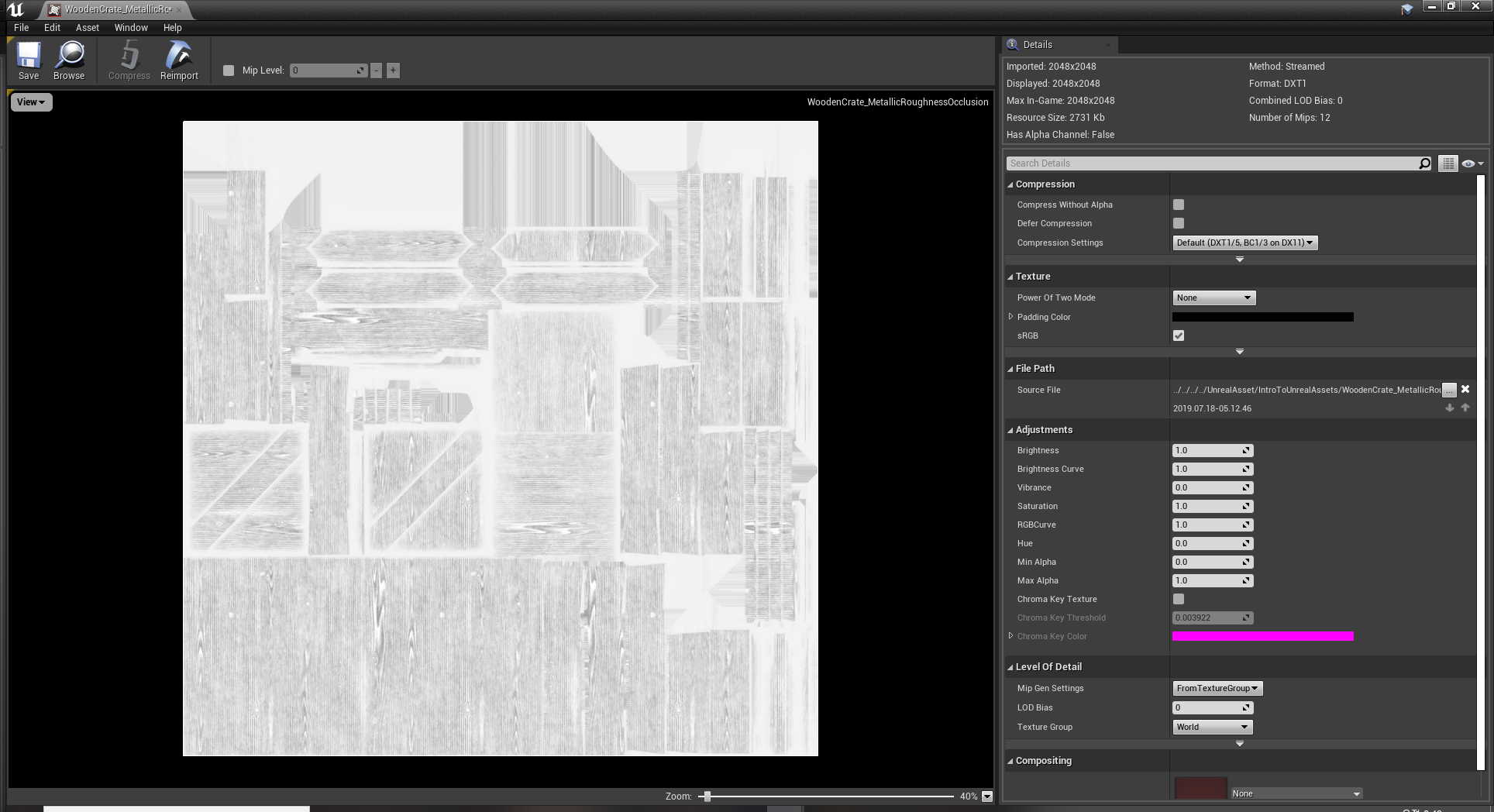This screenshot has height=812, width=1494.
Task: Open the Texture Group dropdown
Action: pyautogui.click(x=1212, y=727)
